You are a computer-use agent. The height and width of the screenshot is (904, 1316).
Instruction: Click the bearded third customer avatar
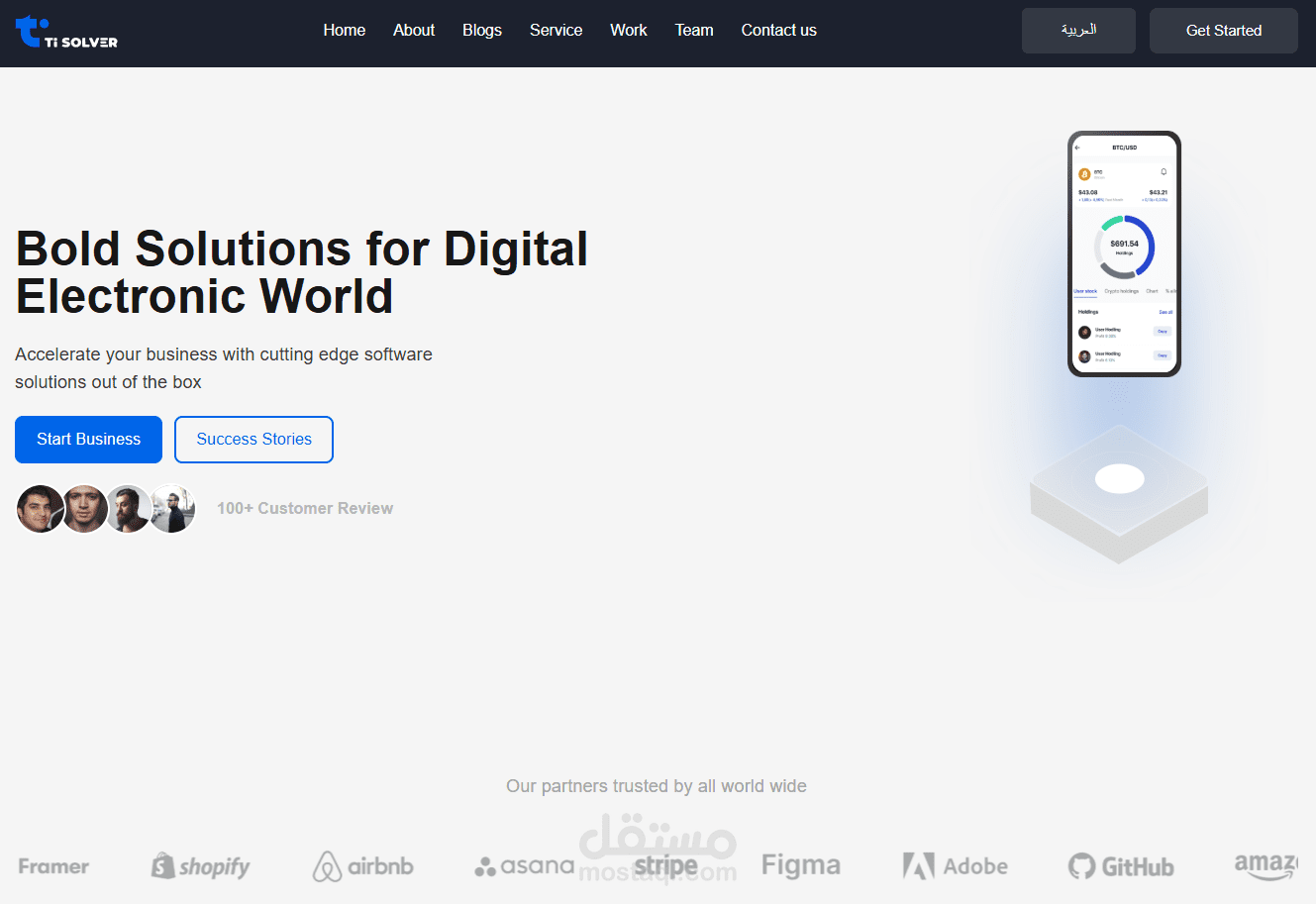pyautogui.click(x=129, y=509)
